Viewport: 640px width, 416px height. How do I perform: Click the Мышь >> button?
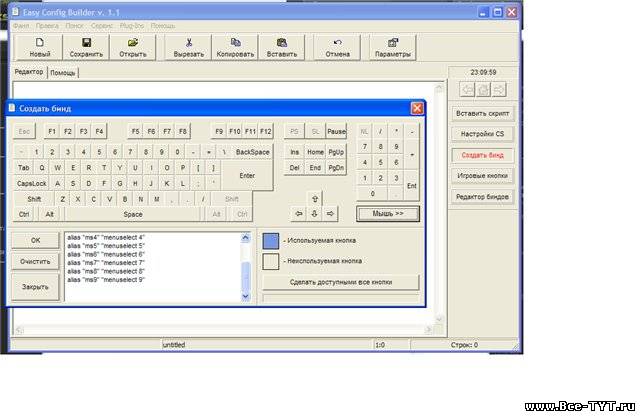tap(388, 214)
